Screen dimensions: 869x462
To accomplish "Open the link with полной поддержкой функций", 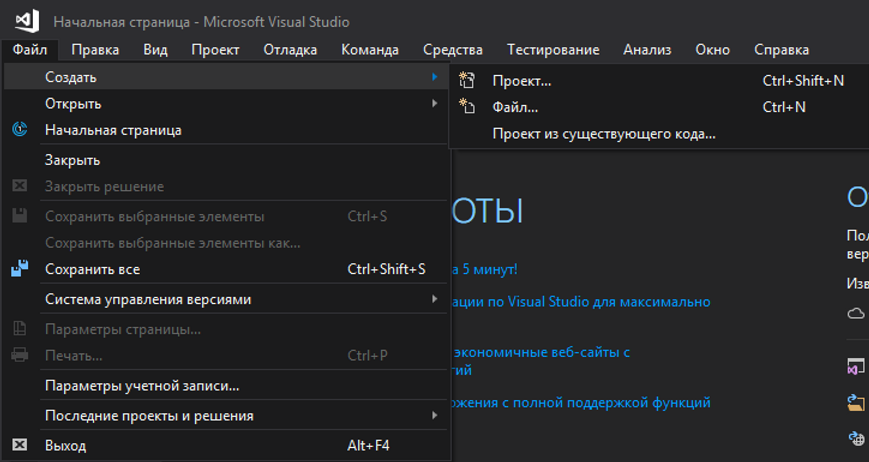I will click(x=581, y=402).
